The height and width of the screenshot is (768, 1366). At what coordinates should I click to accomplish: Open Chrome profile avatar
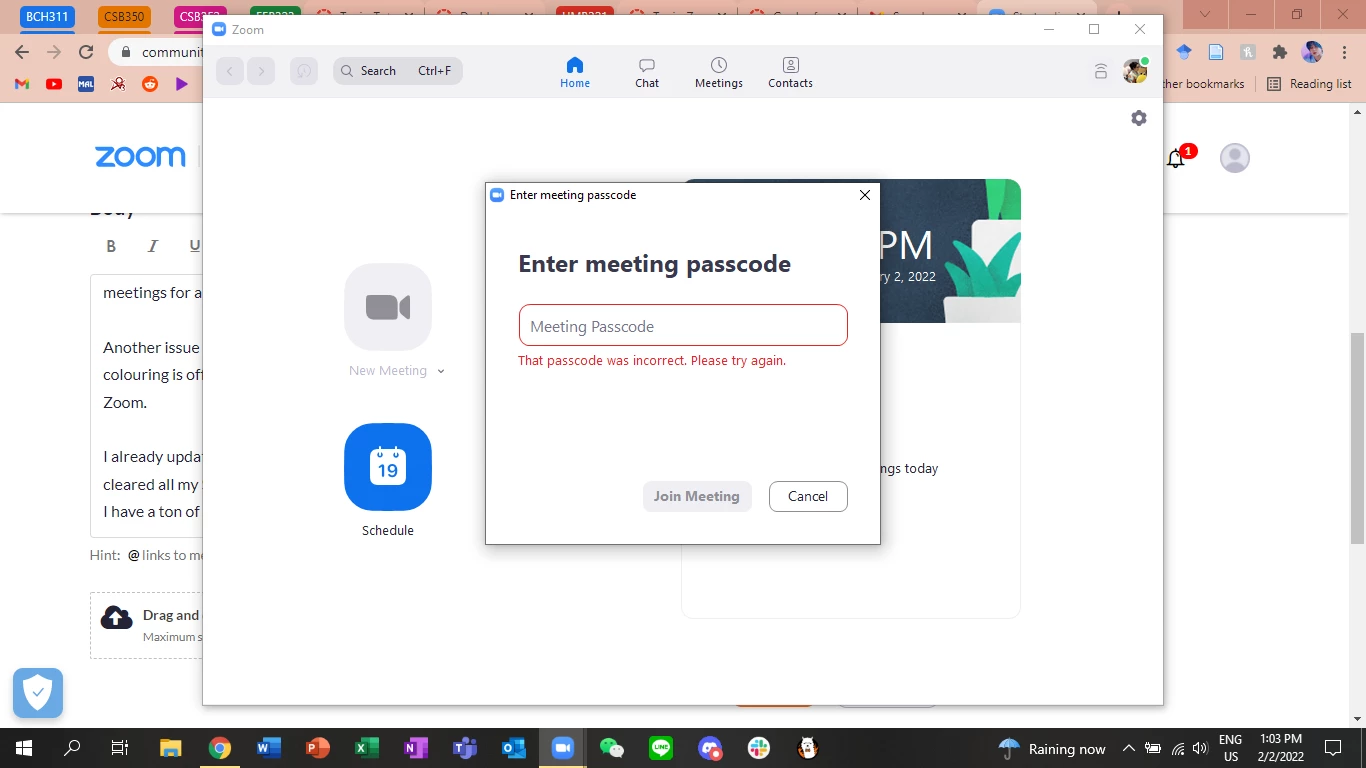1313,52
